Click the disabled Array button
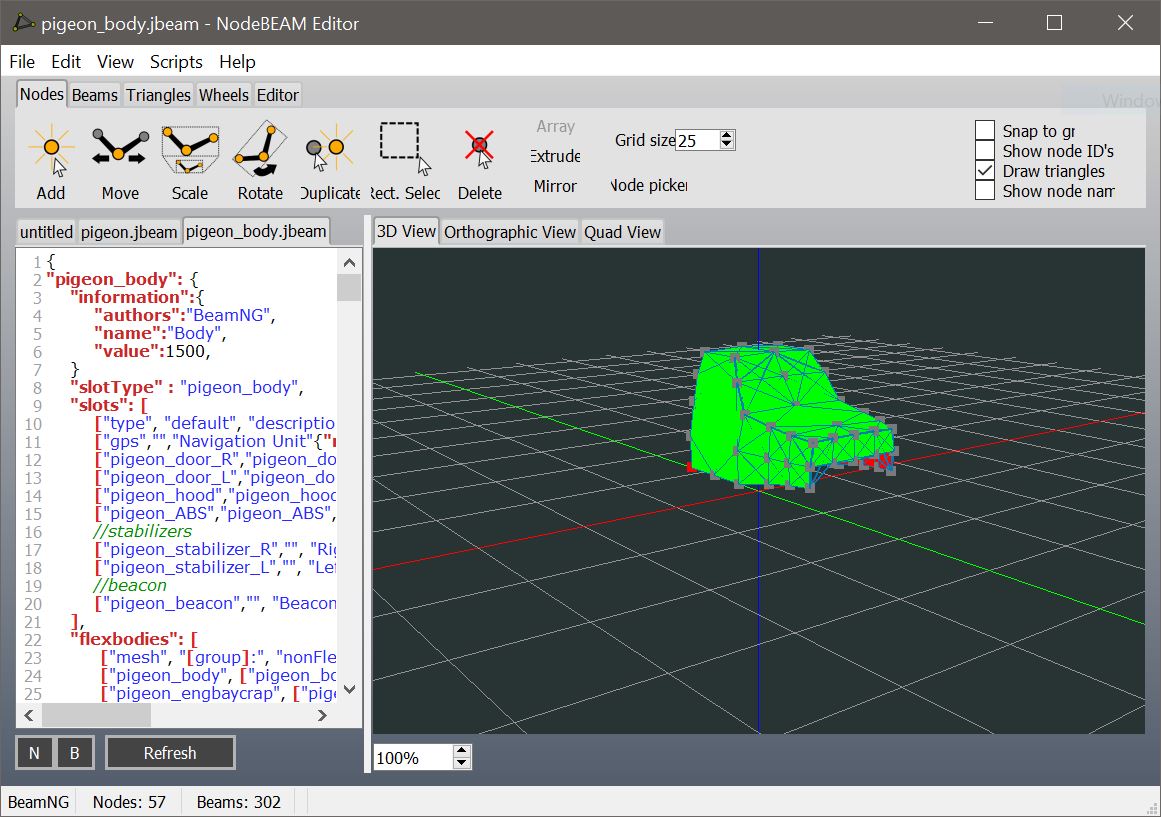 coord(555,126)
